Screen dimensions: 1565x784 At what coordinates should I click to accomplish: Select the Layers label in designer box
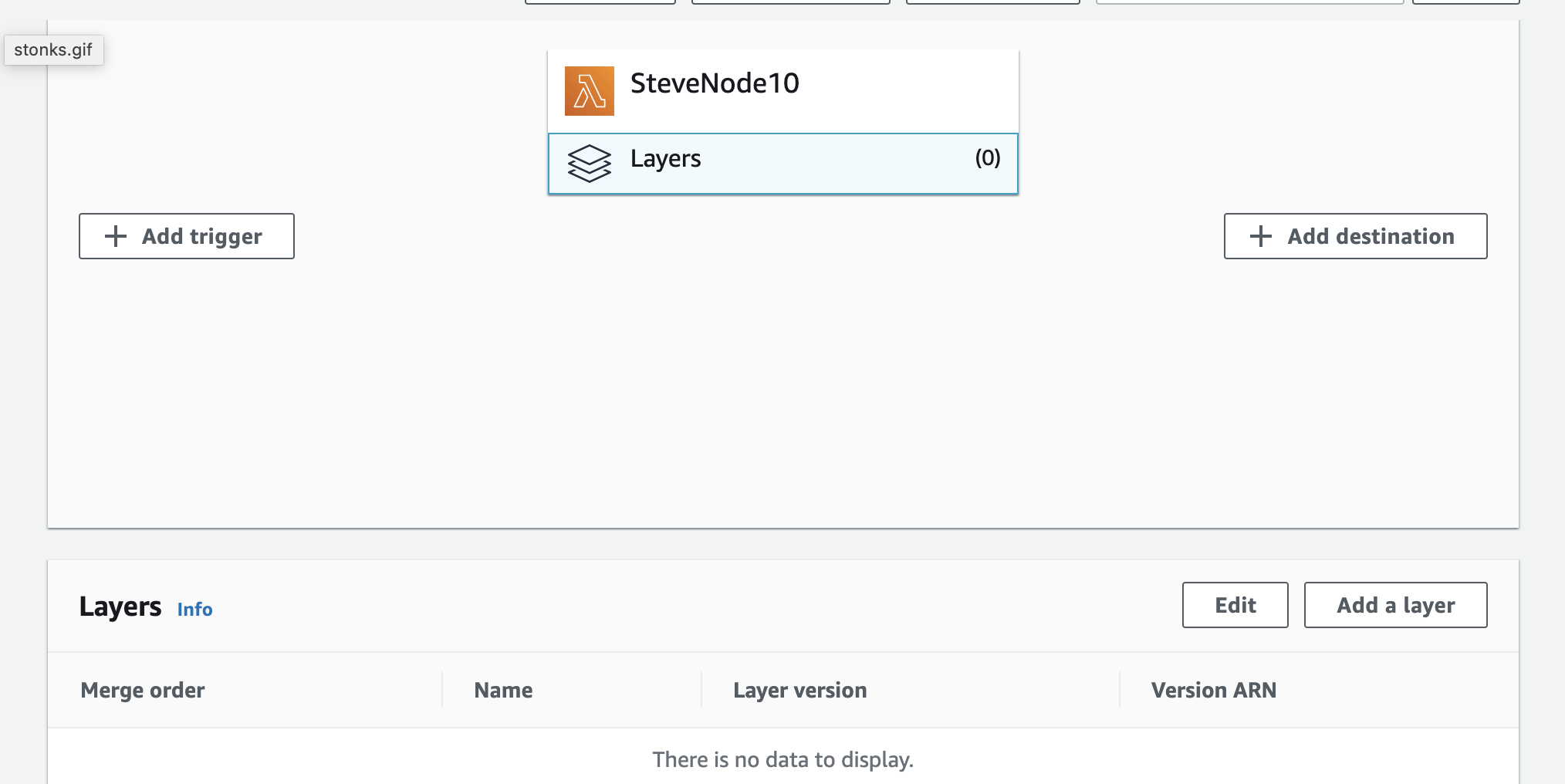665,158
